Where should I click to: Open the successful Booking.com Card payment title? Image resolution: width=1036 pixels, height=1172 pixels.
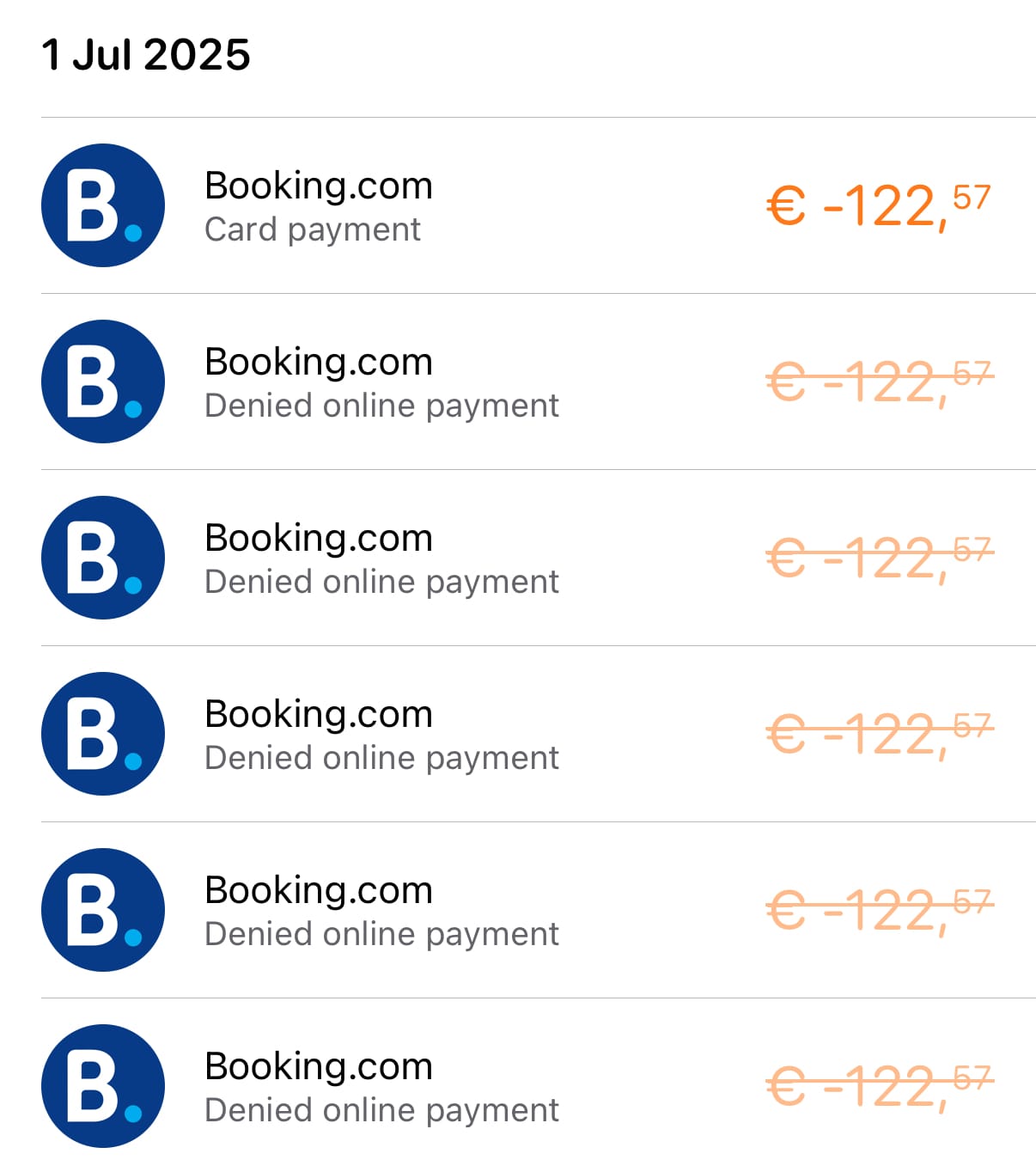[x=319, y=186]
